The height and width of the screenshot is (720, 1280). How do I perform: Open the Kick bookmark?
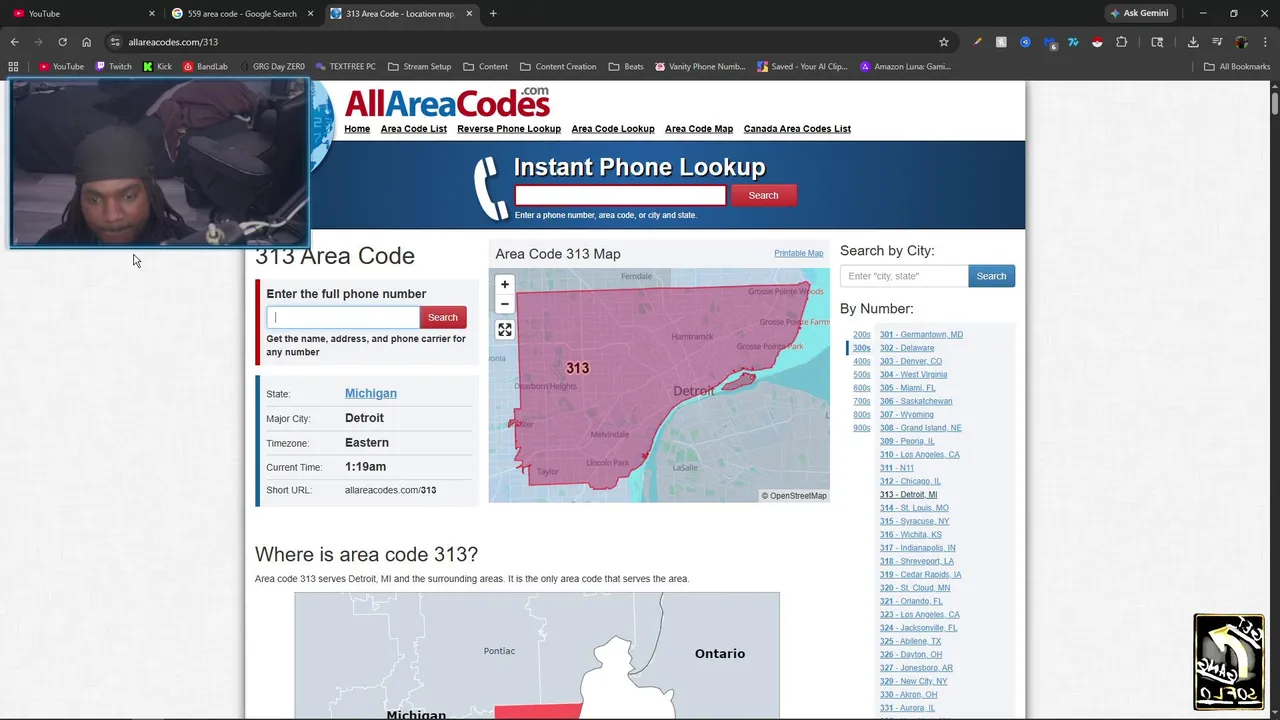tap(157, 67)
